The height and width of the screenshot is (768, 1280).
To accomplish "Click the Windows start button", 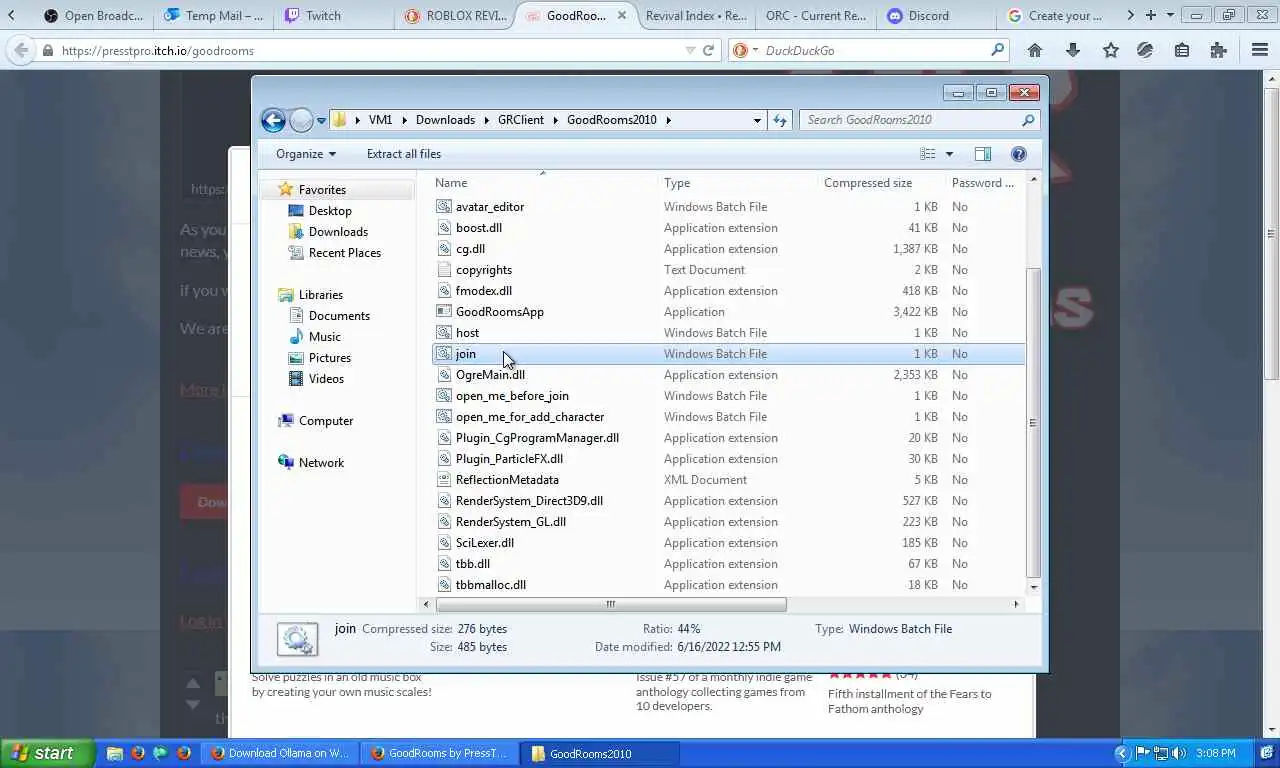I will pos(47,753).
